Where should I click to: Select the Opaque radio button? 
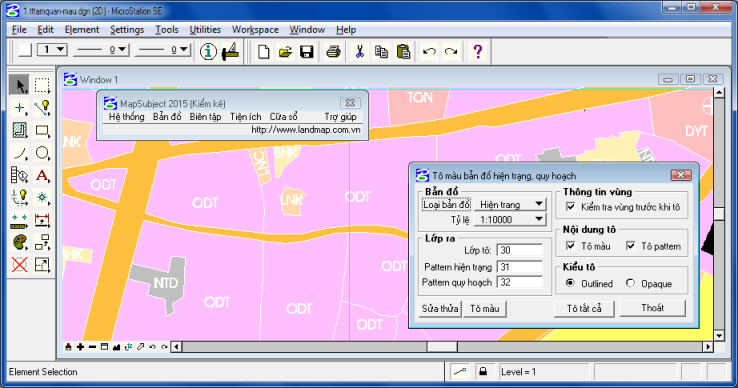tap(630, 283)
